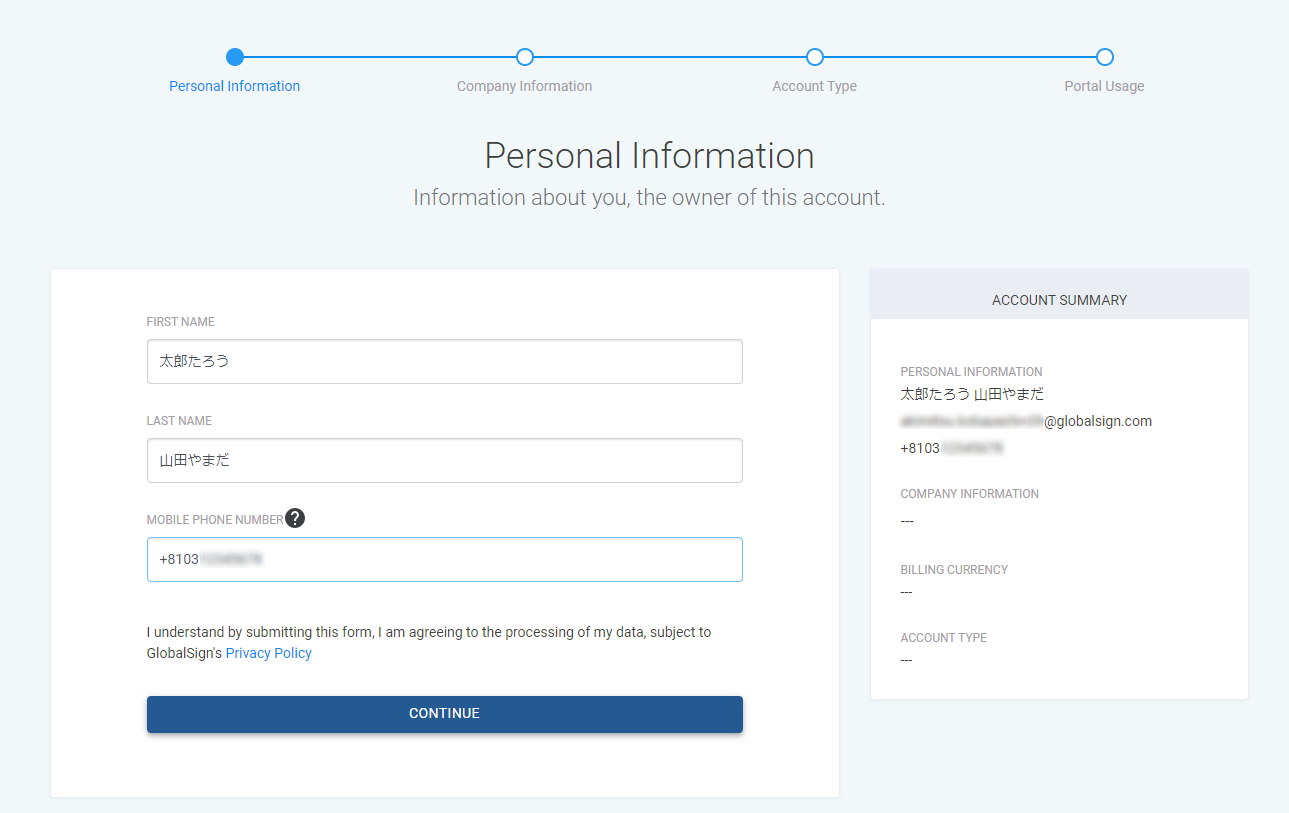1289x813 pixels.
Task: Focus the Last Name input field
Action: tap(444, 460)
